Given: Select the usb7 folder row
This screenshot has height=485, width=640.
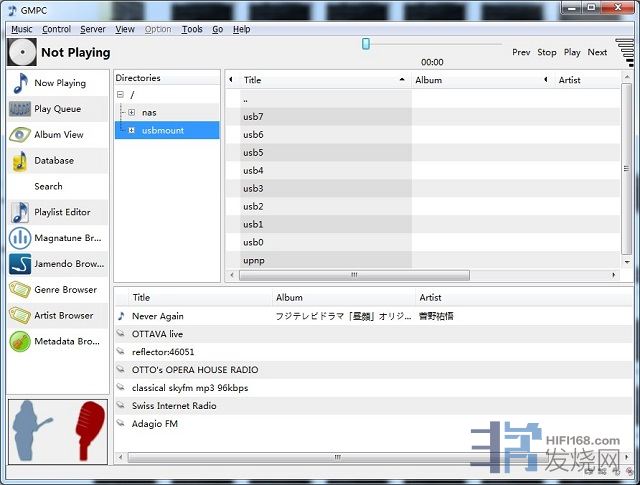Looking at the screenshot, I should point(253,117).
